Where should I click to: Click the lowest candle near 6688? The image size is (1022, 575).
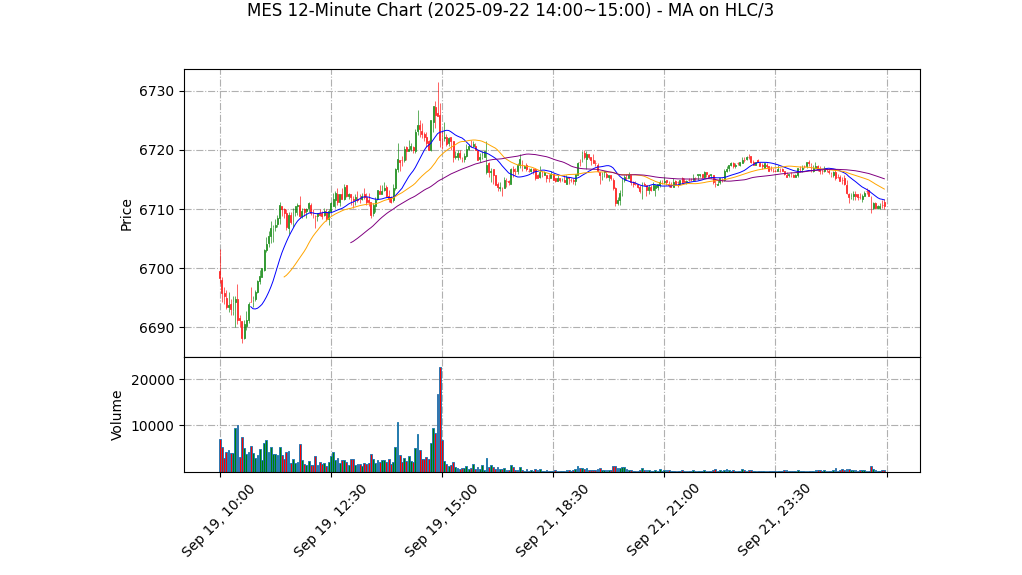pyautogui.click(x=243, y=331)
